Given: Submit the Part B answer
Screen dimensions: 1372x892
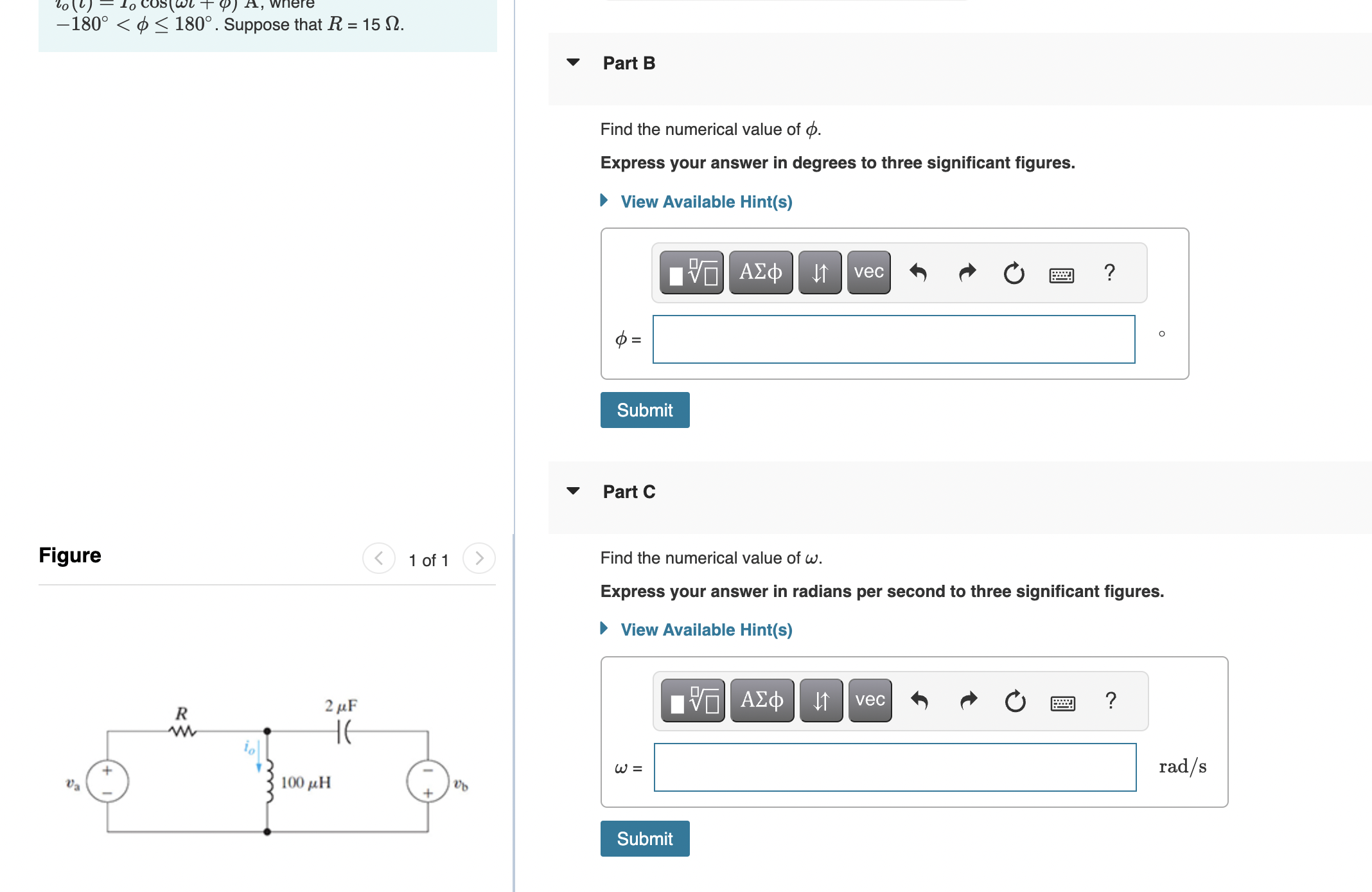Looking at the screenshot, I should 644,409.
